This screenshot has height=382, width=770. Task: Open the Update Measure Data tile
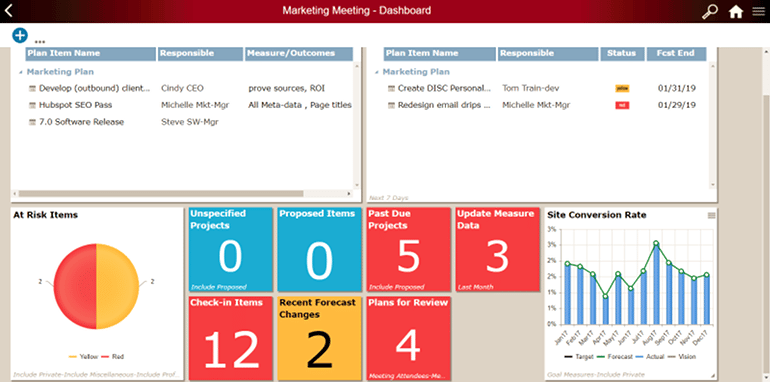click(x=497, y=249)
